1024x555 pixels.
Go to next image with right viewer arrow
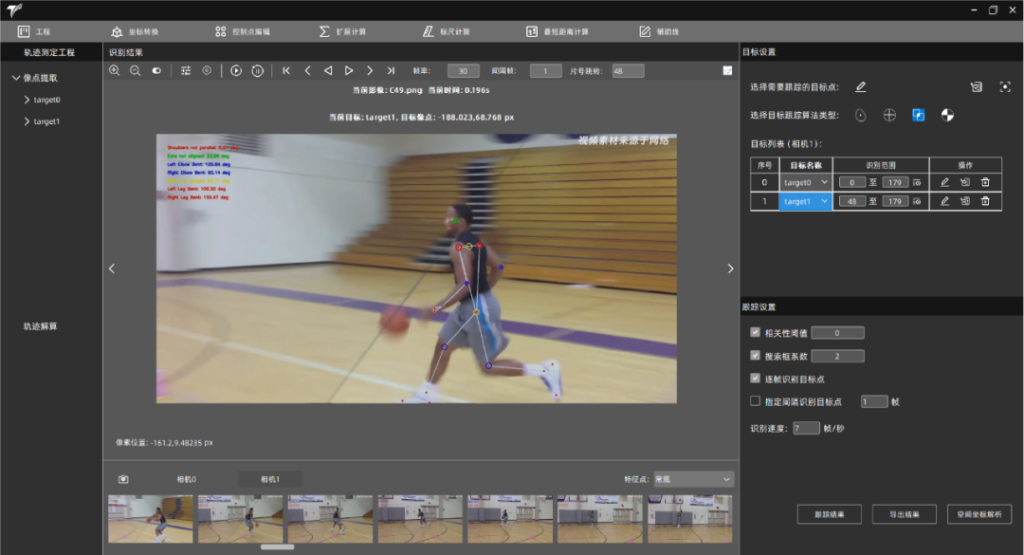click(x=730, y=268)
